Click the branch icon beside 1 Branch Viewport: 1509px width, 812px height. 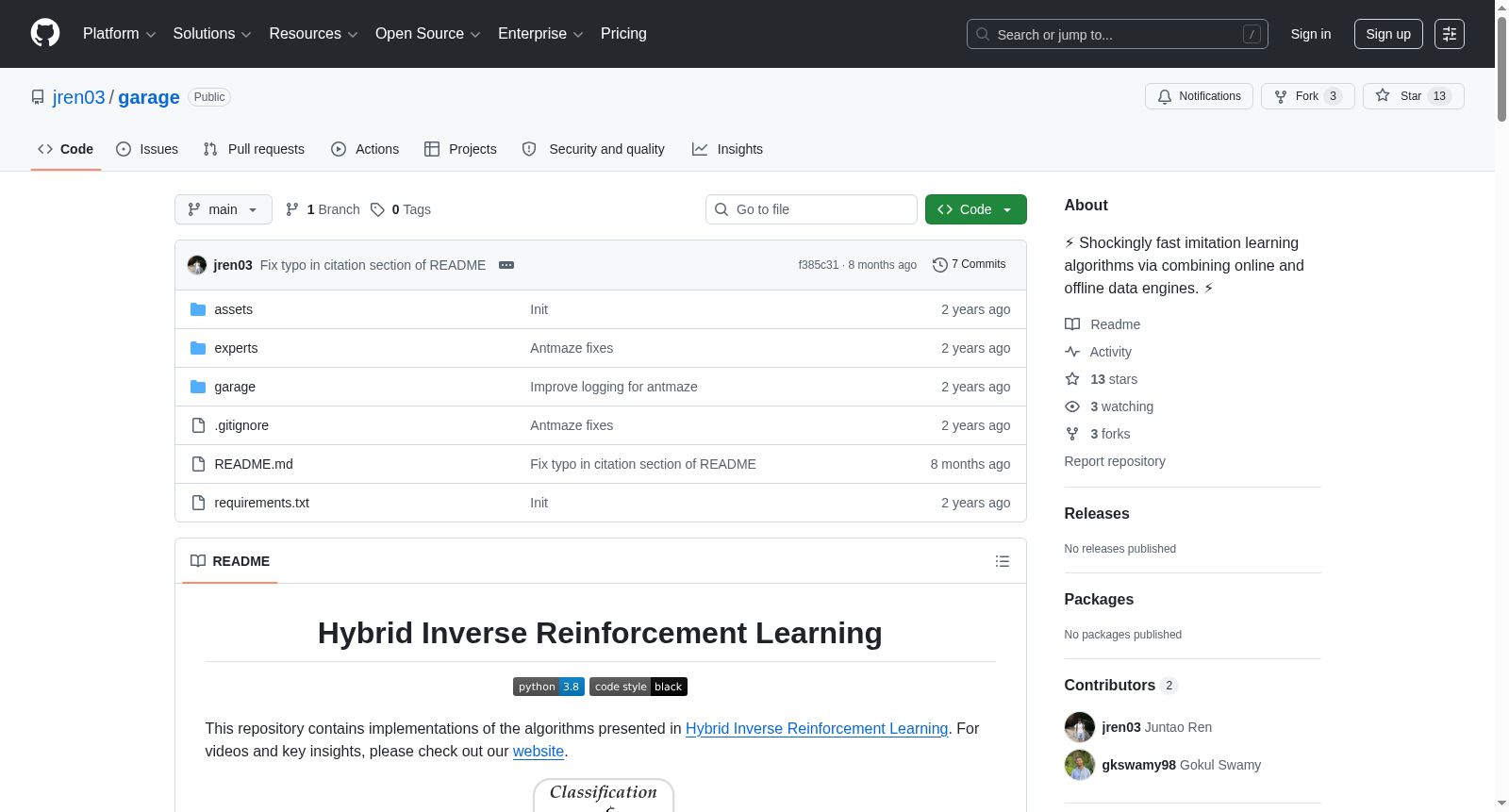tap(292, 209)
